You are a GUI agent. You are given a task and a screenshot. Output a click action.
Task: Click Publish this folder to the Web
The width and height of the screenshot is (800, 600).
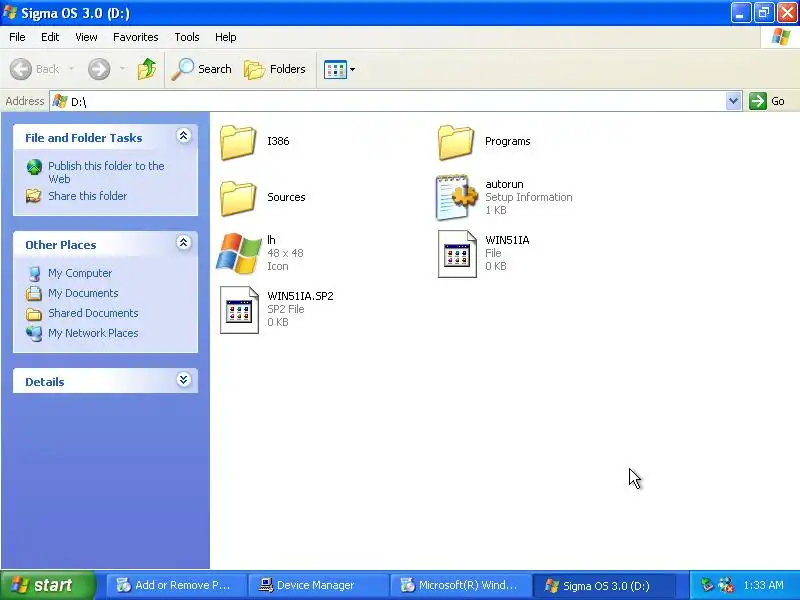[x=106, y=172]
